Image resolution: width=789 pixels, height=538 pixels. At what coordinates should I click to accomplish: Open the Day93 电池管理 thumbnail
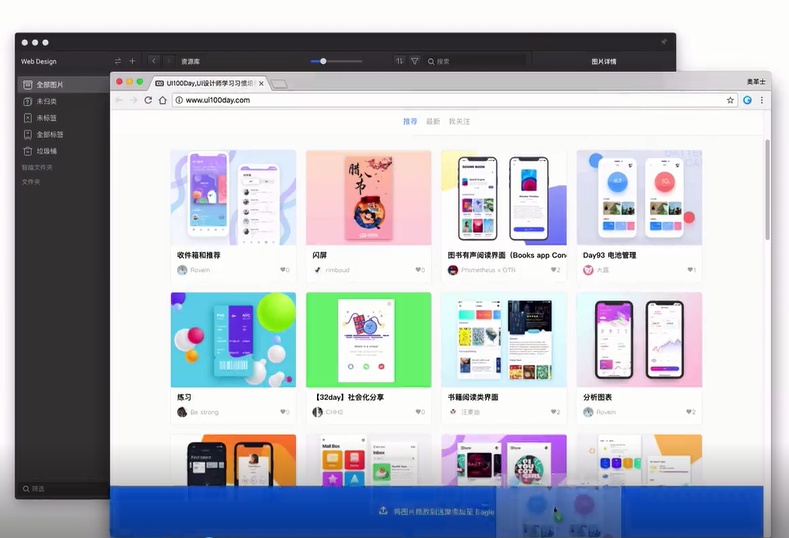coord(639,197)
